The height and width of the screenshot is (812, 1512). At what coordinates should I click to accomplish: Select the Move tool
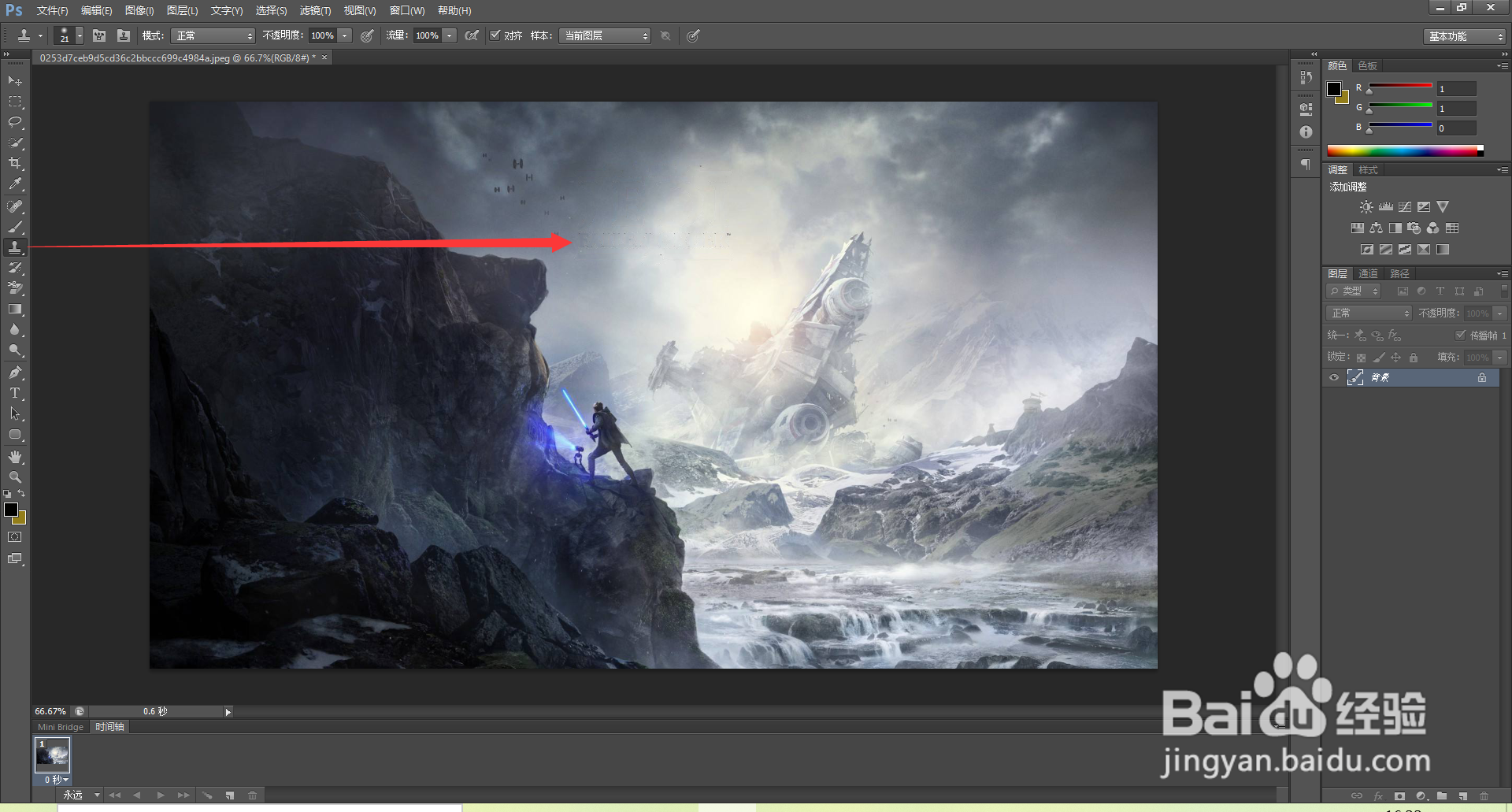[15, 81]
